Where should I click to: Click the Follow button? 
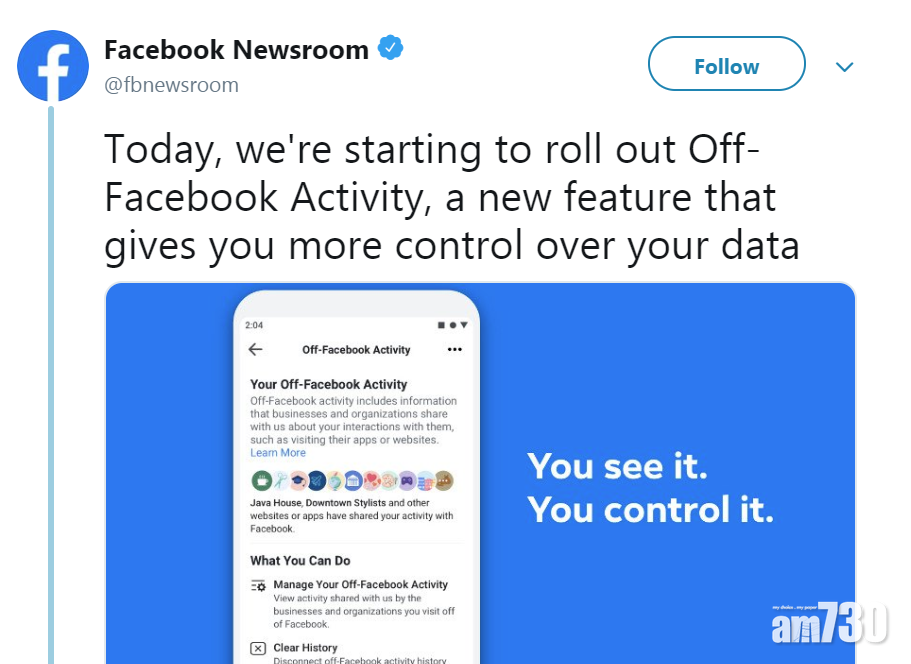(x=727, y=64)
